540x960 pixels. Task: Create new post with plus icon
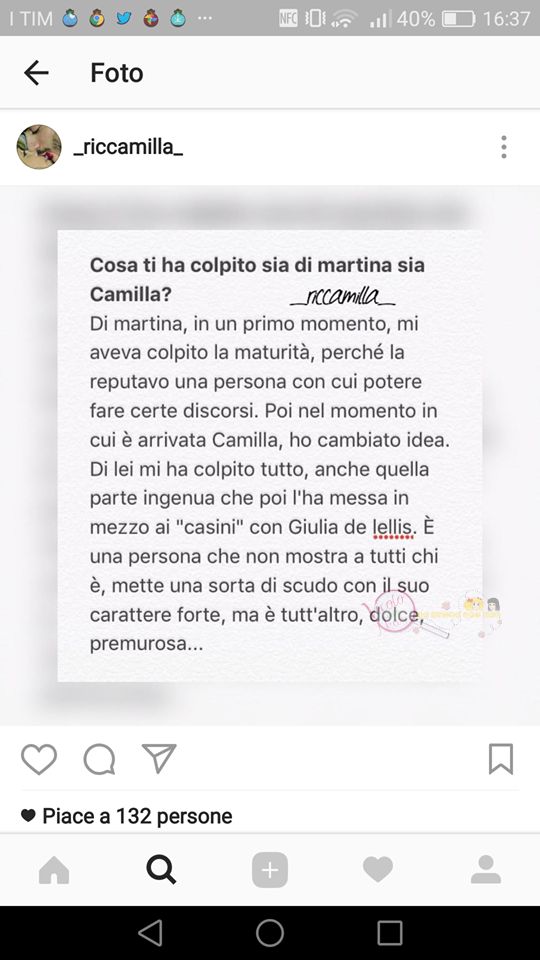pos(270,869)
